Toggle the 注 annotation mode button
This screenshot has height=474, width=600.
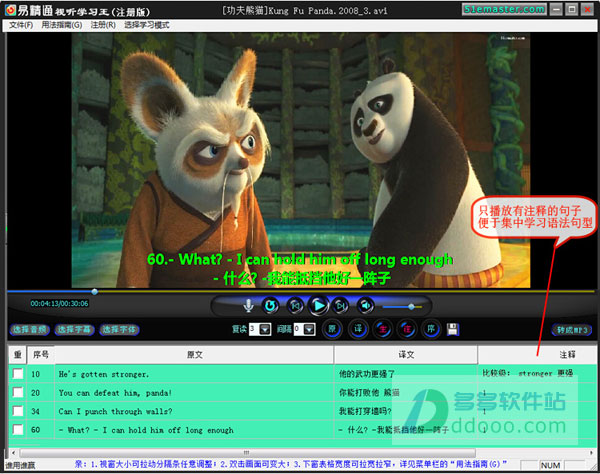(407, 329)
